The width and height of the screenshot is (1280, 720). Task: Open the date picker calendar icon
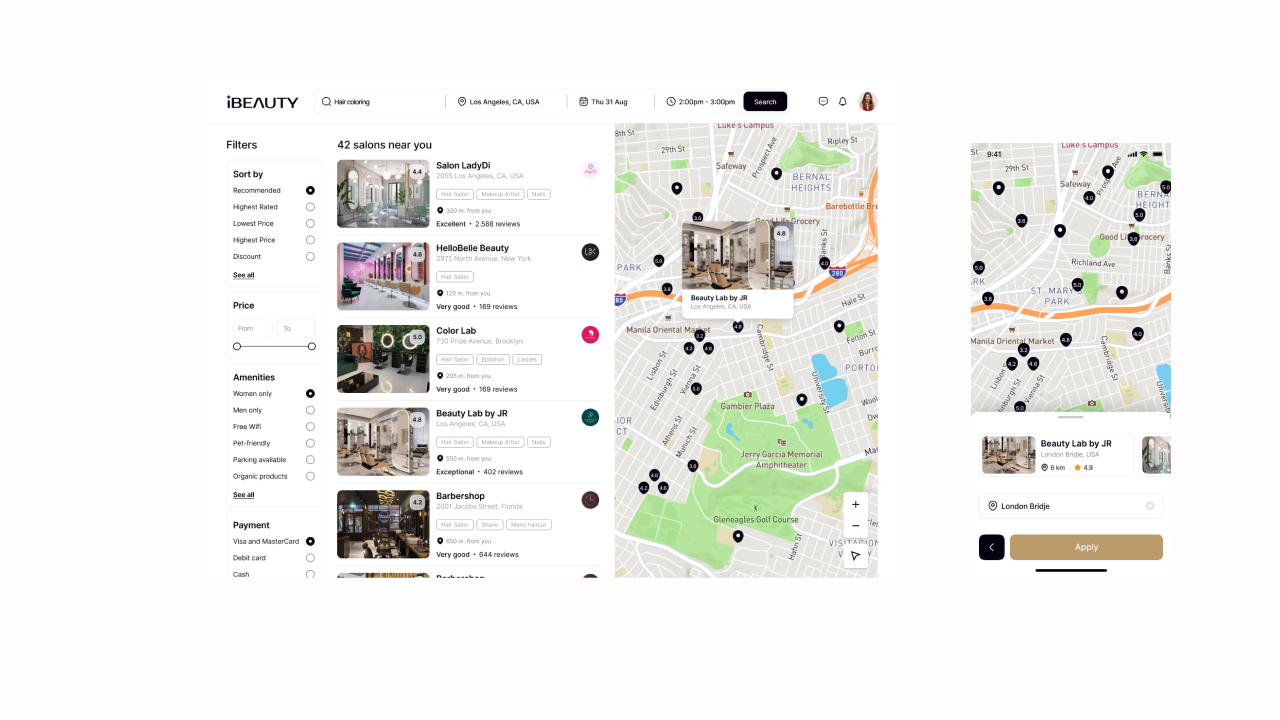(583, 101)
